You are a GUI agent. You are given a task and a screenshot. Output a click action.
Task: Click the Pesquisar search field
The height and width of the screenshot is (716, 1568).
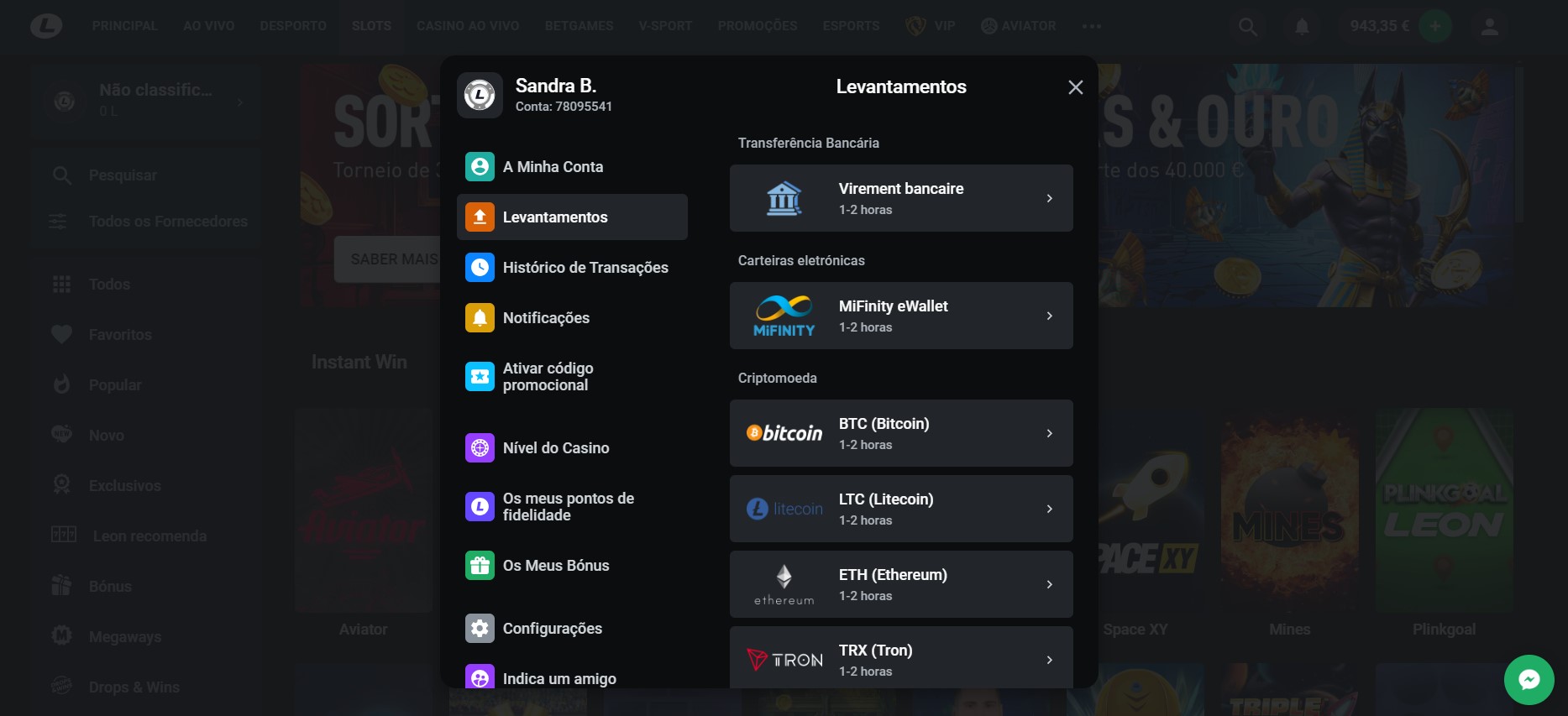click(146, 175)
